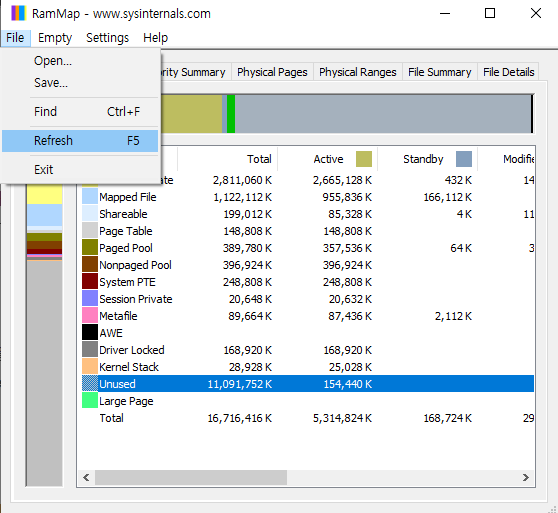Select Refresh in the File menu

[80, 141]
